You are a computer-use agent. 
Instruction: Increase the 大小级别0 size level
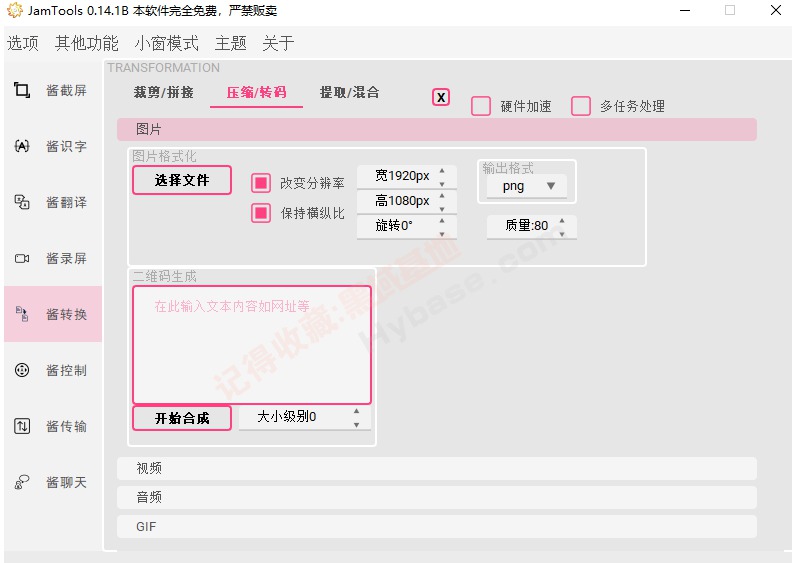[357, 411]
